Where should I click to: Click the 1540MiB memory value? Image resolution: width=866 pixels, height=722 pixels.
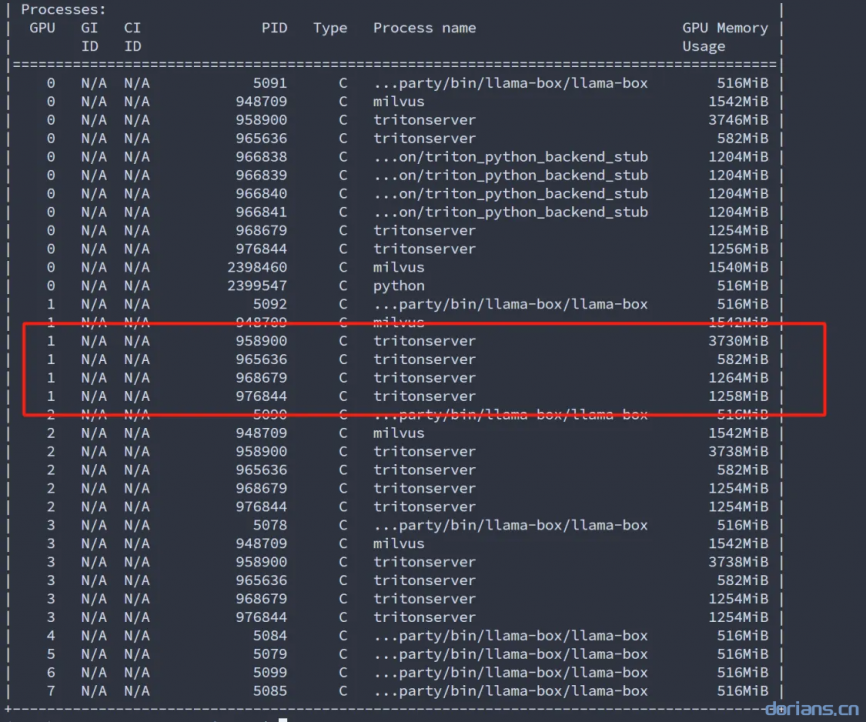click(738, 267)
